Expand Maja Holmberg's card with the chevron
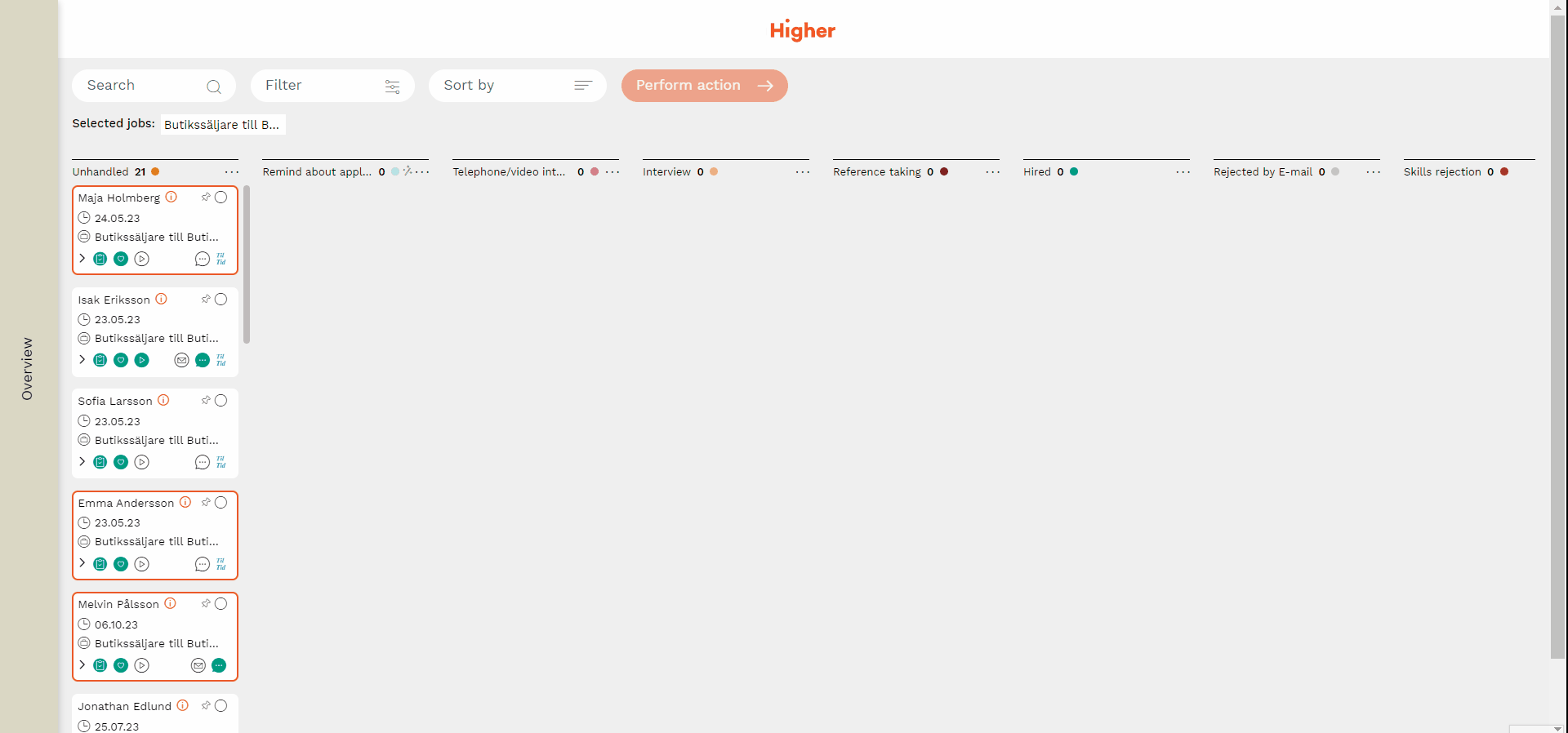 coord(82,258)
